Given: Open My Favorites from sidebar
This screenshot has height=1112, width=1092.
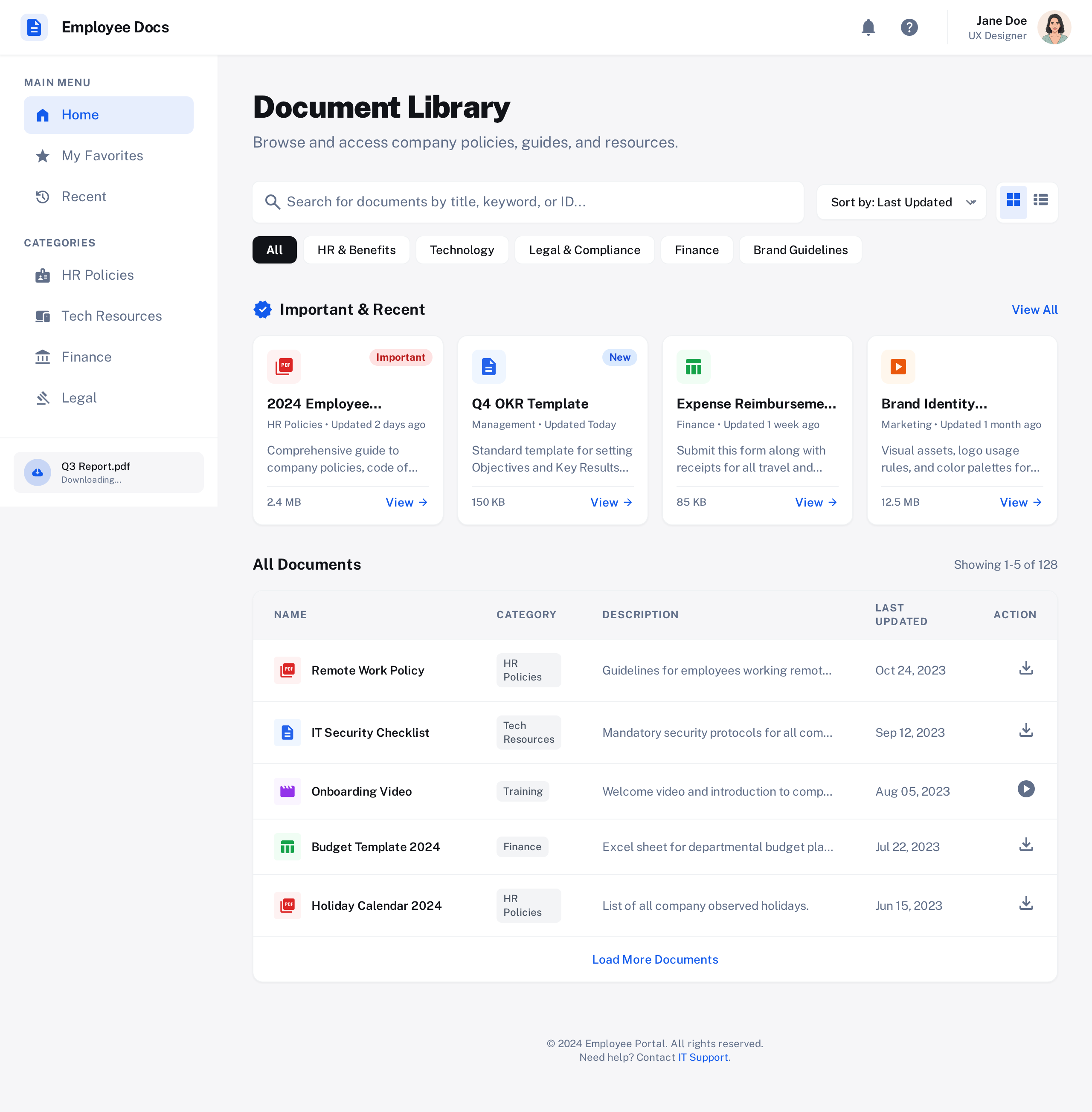Looking at the screenshot, I should (108, 155).
